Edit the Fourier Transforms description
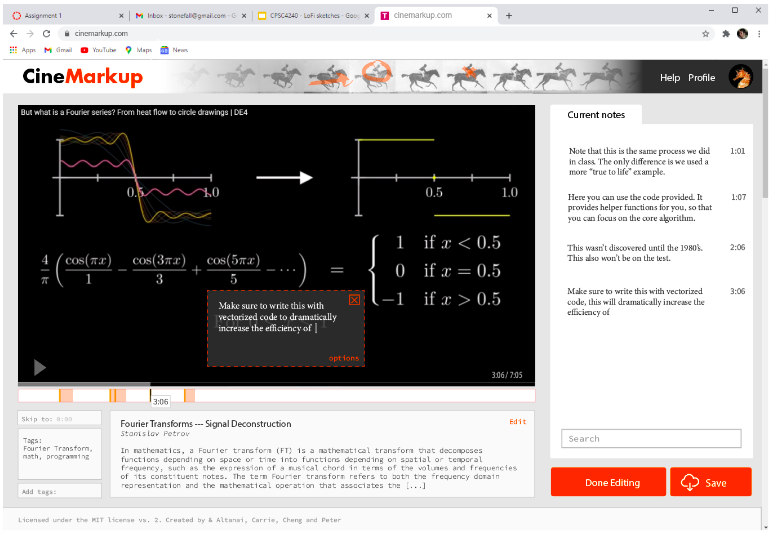This screenshot has width=770, height=533. (518, 421)
